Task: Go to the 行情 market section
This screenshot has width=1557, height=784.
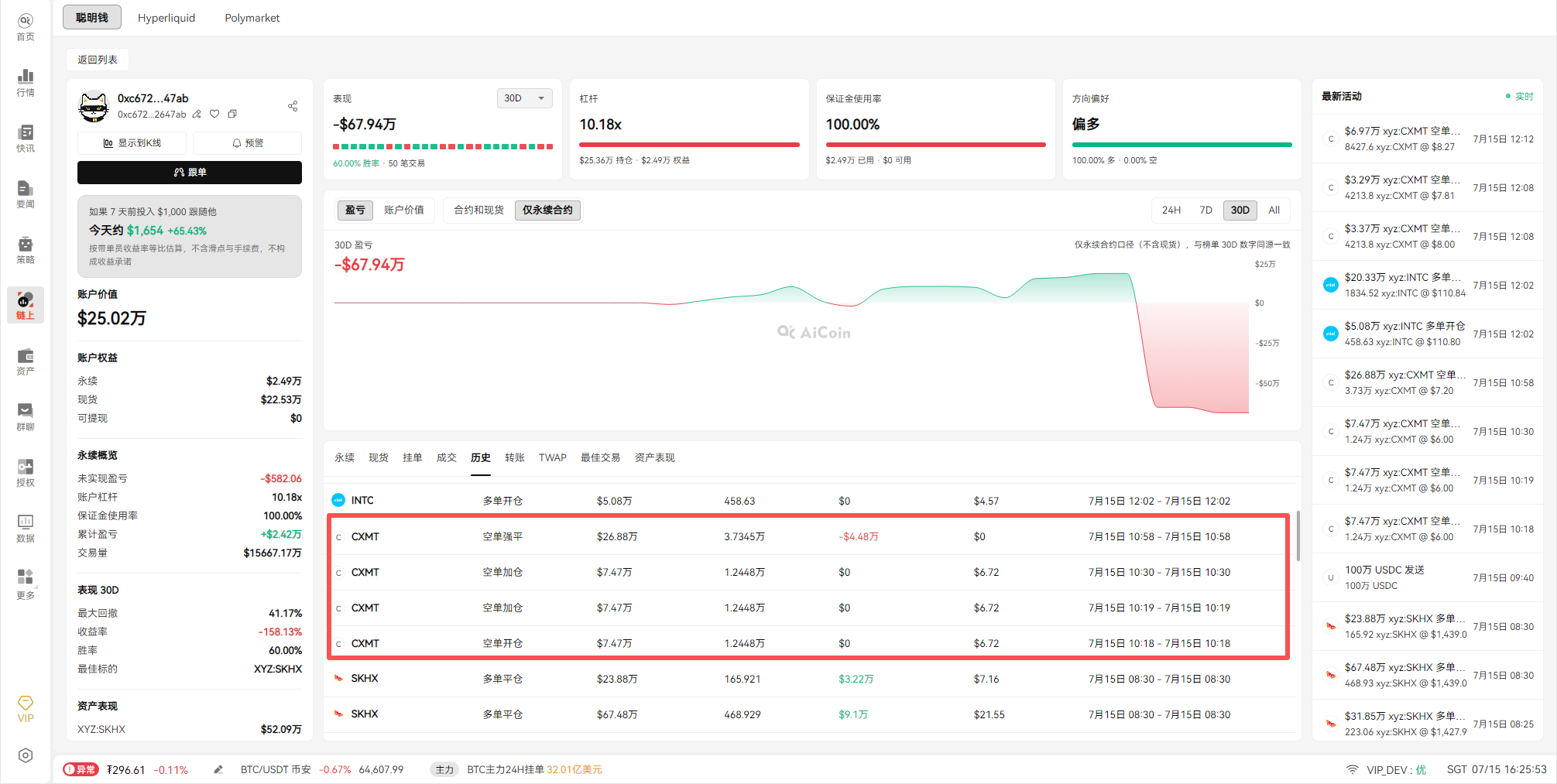Action: 26,83
